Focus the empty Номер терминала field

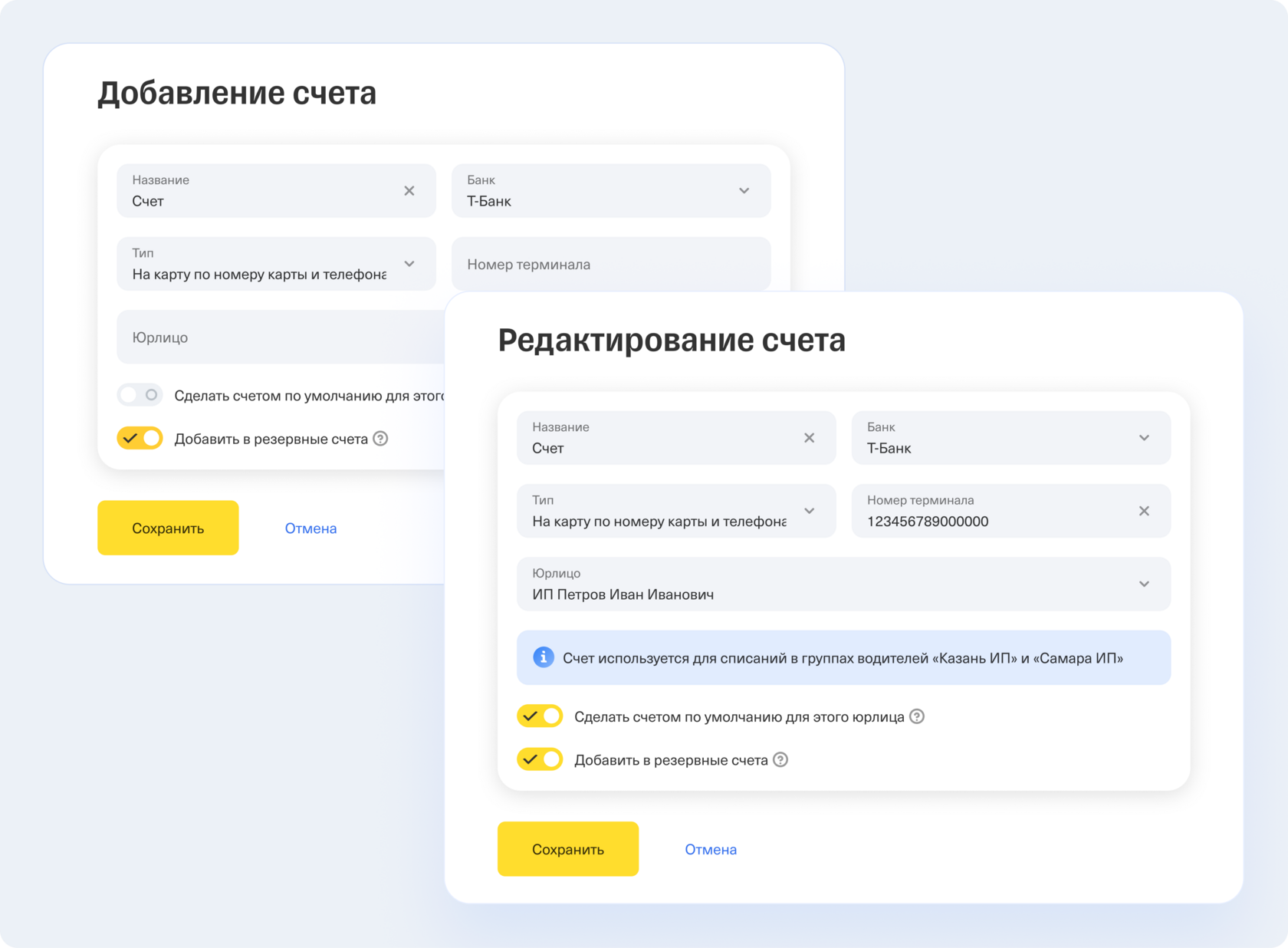610,265
